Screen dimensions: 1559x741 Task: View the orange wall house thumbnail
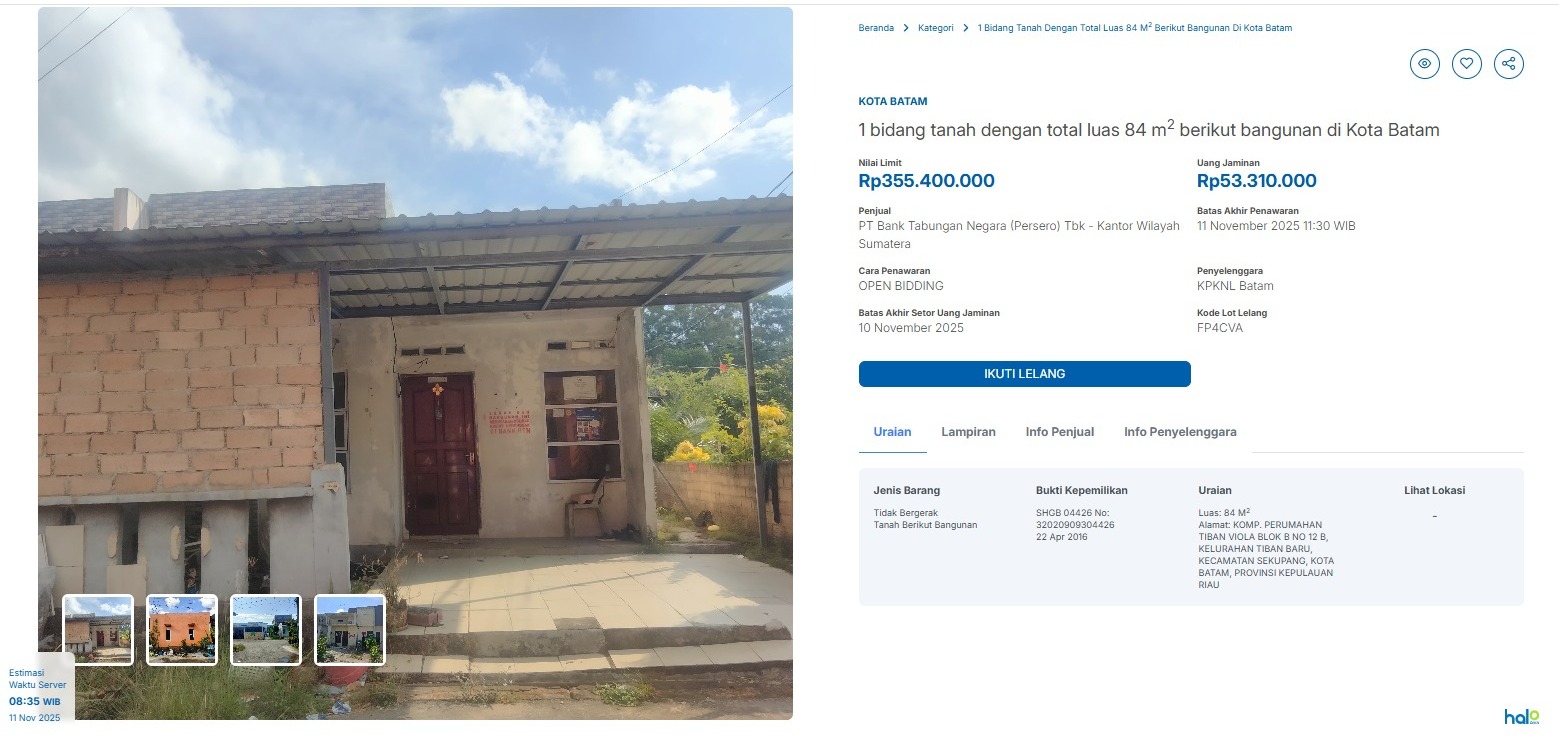point(182,630)
